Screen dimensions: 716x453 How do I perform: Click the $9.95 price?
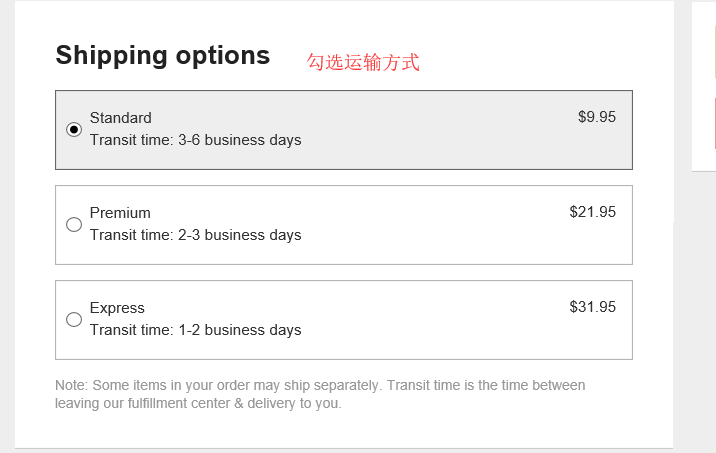597,117
